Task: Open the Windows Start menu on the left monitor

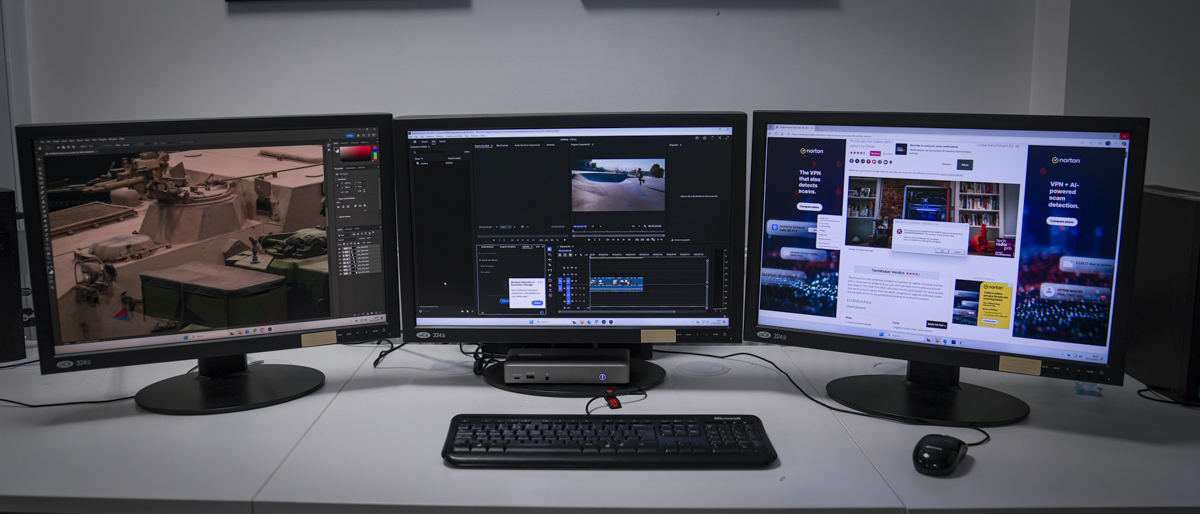Action: 185,337
